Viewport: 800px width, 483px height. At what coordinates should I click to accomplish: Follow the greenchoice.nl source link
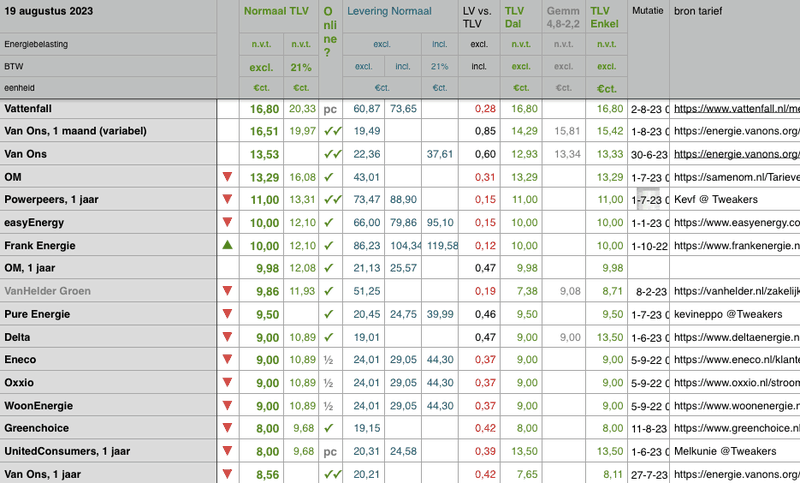(x=736, y=428)
